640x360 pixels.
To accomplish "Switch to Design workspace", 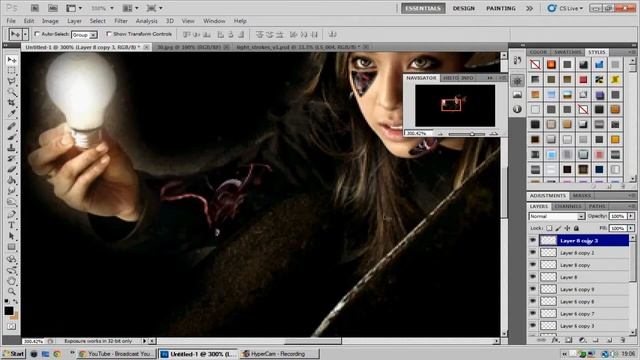I will click(x=464, y=8).
